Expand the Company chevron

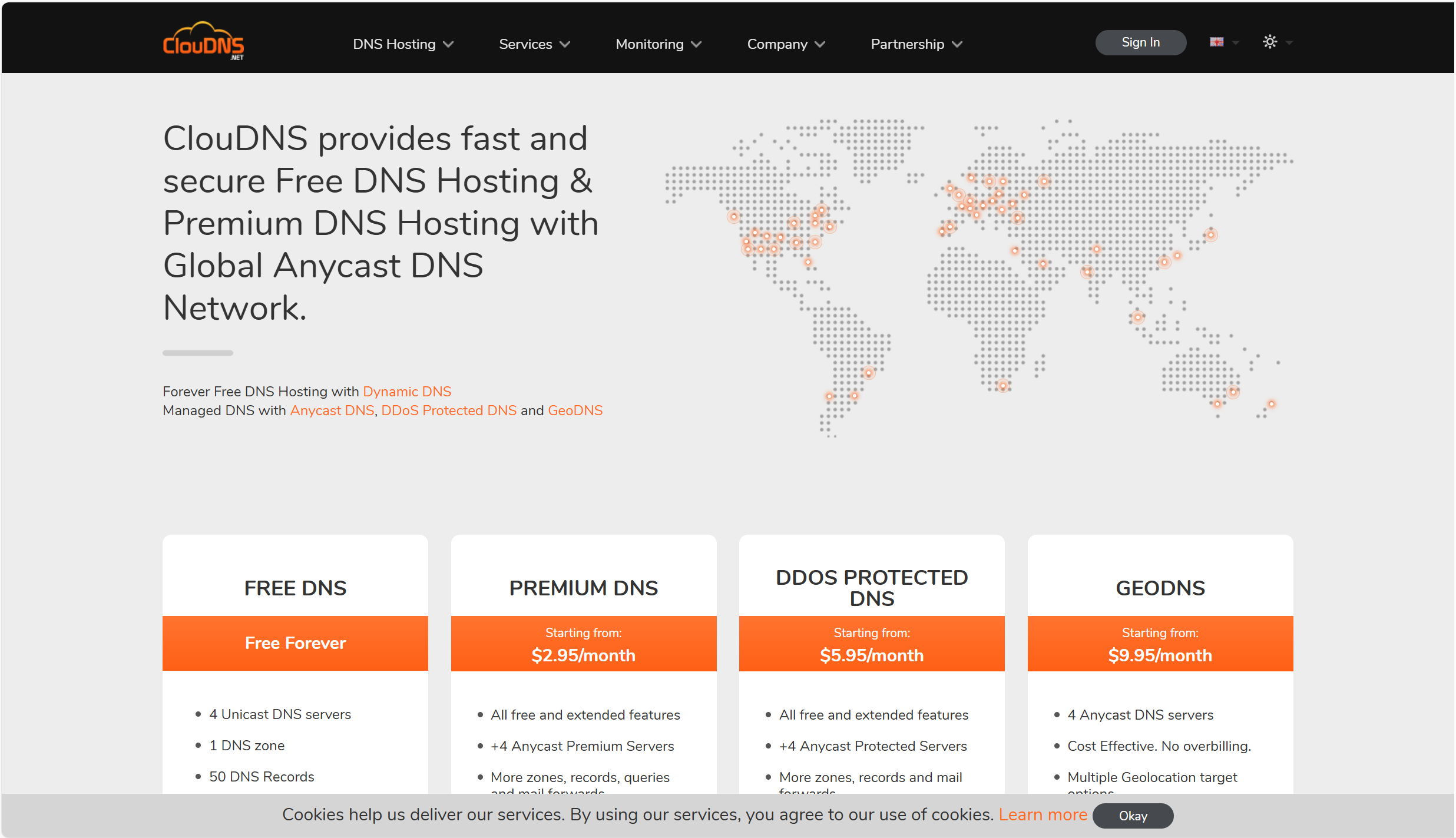820,44
